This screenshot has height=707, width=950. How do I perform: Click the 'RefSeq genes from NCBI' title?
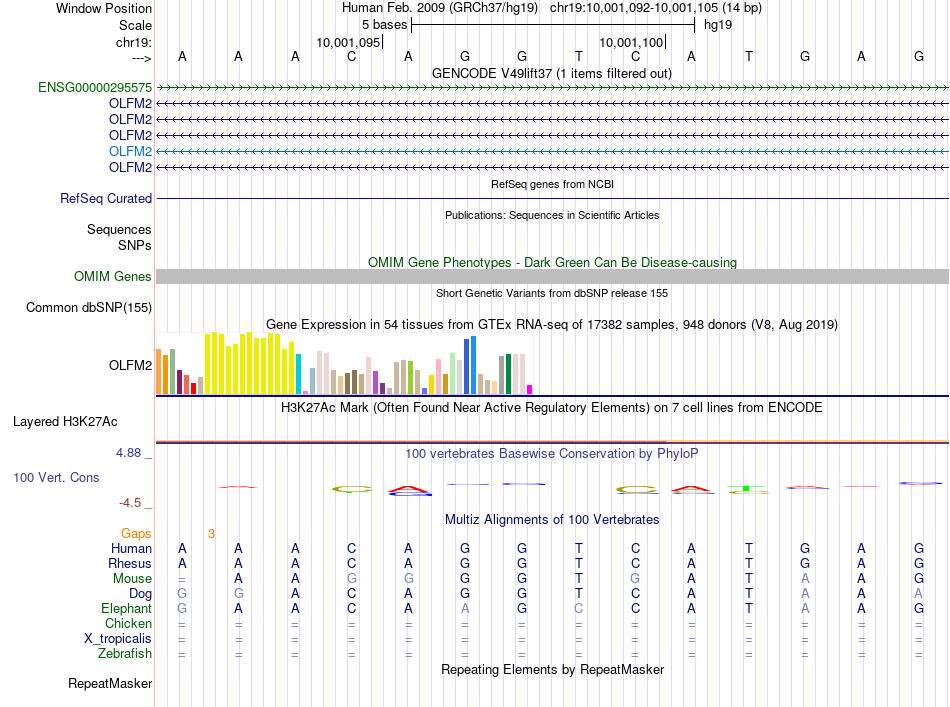click(552, 184)
